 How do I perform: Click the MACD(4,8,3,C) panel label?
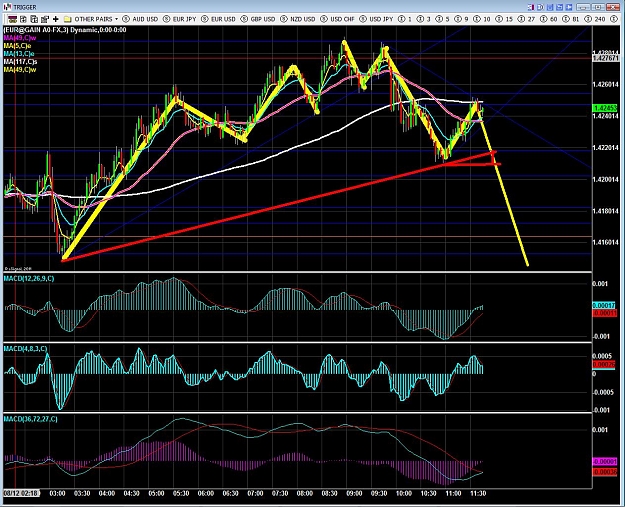[25, 349]
